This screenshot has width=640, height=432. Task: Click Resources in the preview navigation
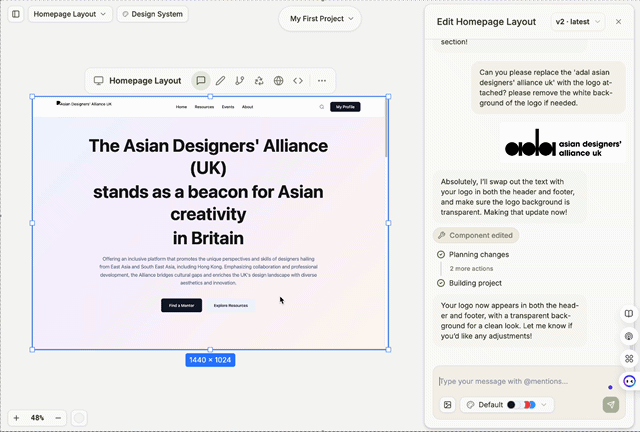click(x=204, y=107)
